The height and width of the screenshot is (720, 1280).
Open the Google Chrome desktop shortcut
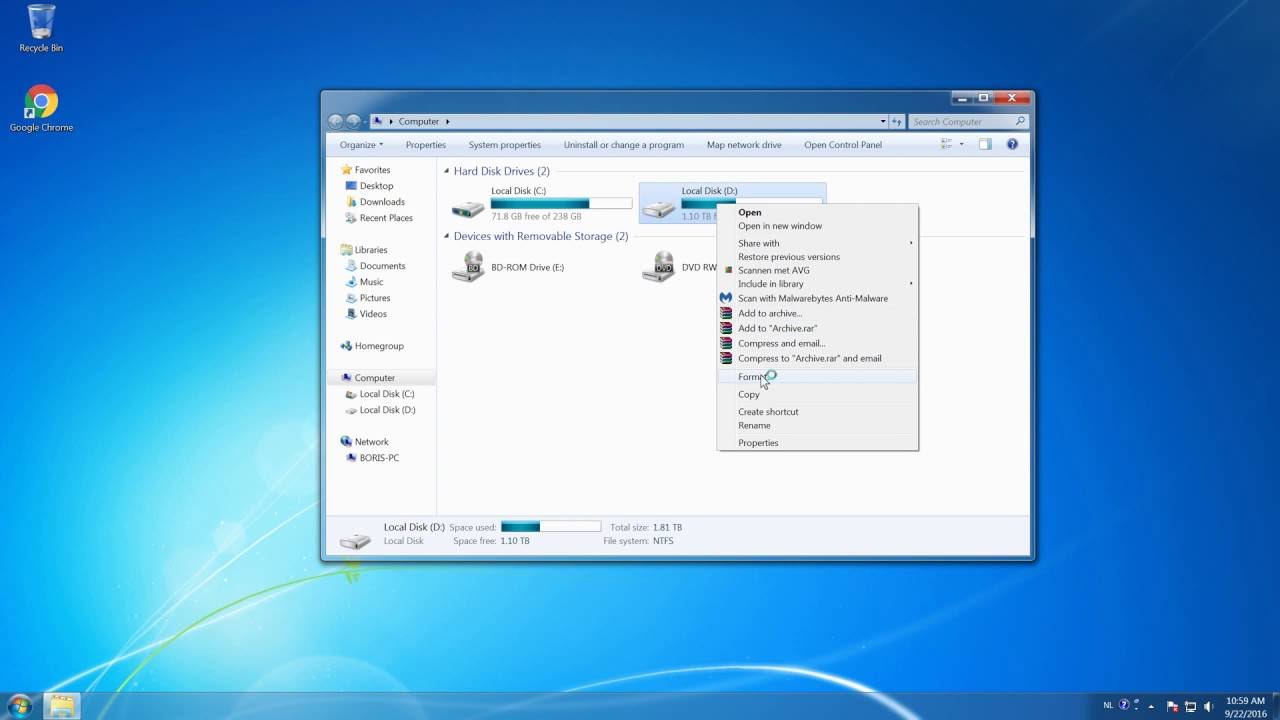(x=41, y=108)
